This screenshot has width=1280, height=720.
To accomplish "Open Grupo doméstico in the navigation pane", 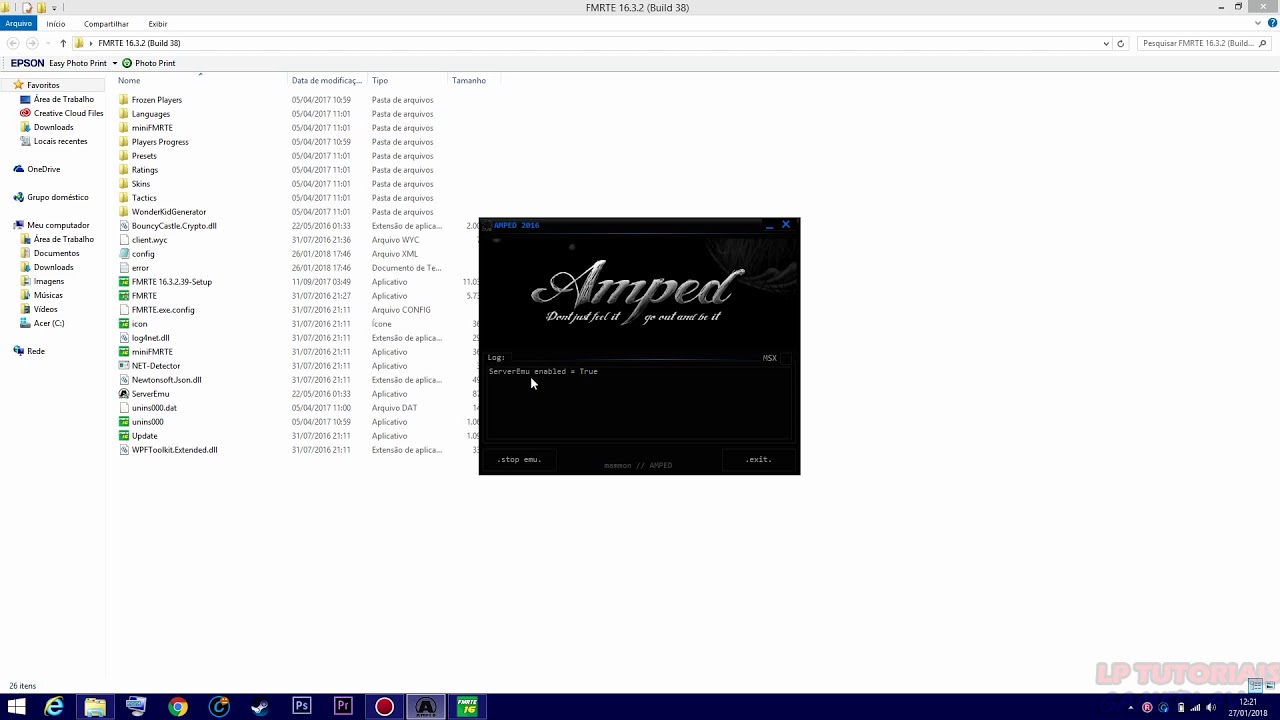I will coord(51,197).
